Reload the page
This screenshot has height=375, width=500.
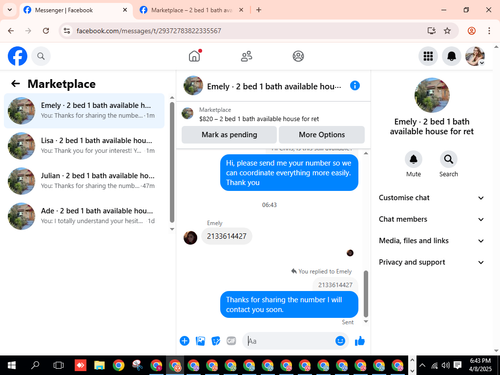tap(46, 31)
